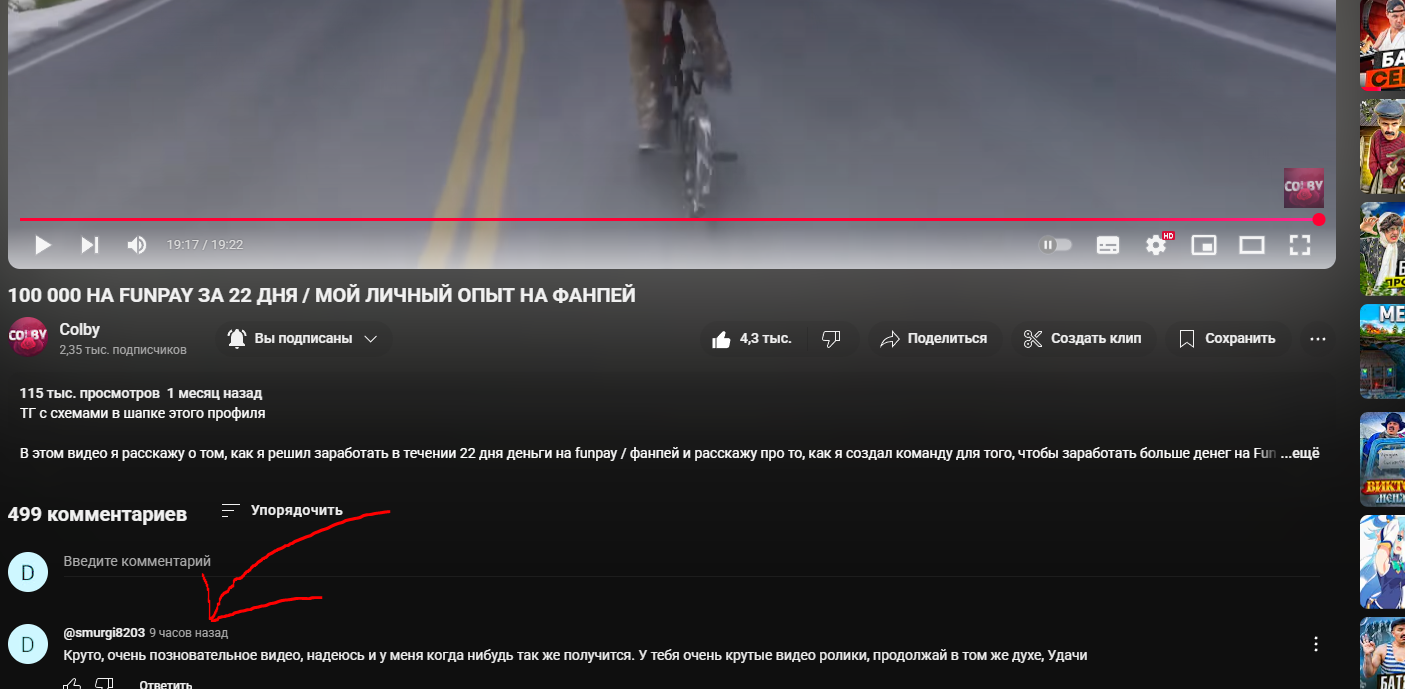The height and width of the screenshot is (689, 1405).
Task: Click the red video progress bar
Action: pos(670,219)
